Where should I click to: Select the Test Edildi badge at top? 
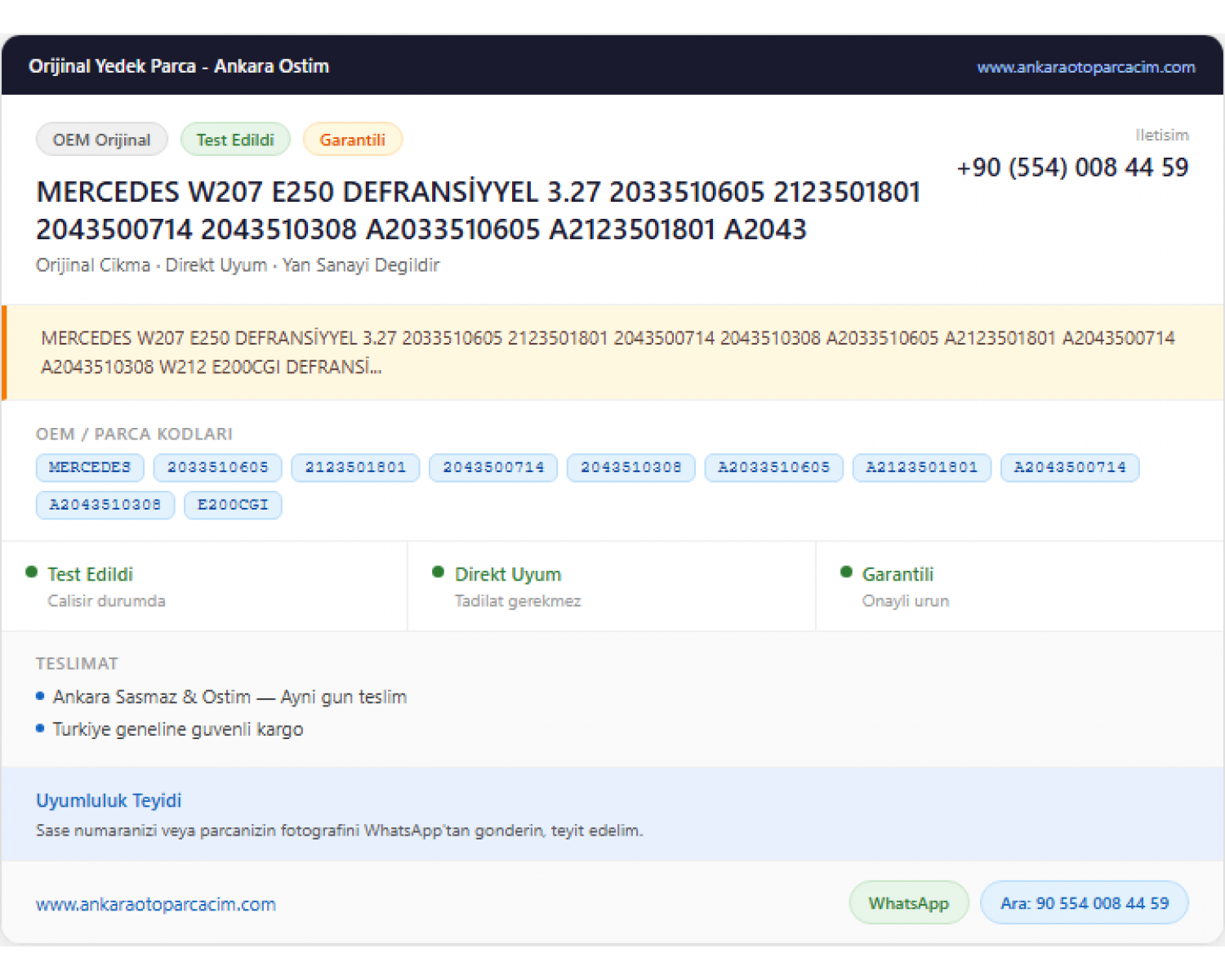(x=235, y=140)
